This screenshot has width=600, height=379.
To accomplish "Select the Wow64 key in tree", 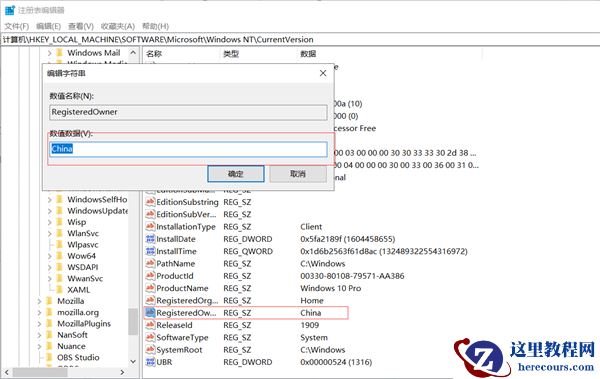I will pos(82,256).
